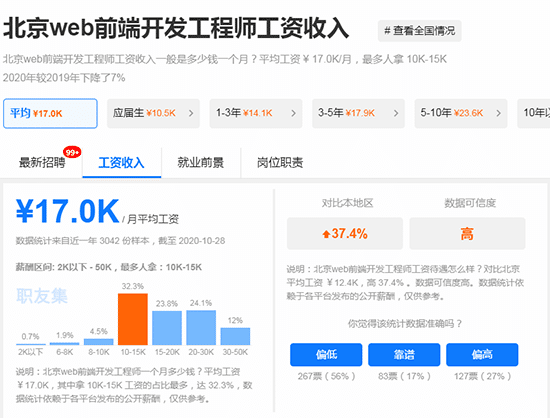Click the 127票（27%）vote count

tap(483, 376)
